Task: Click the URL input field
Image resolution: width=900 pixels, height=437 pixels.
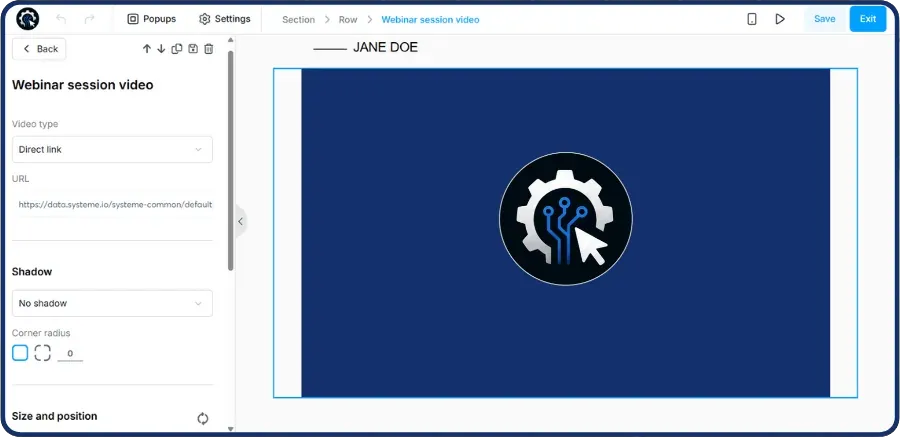Action: (112, 204)
